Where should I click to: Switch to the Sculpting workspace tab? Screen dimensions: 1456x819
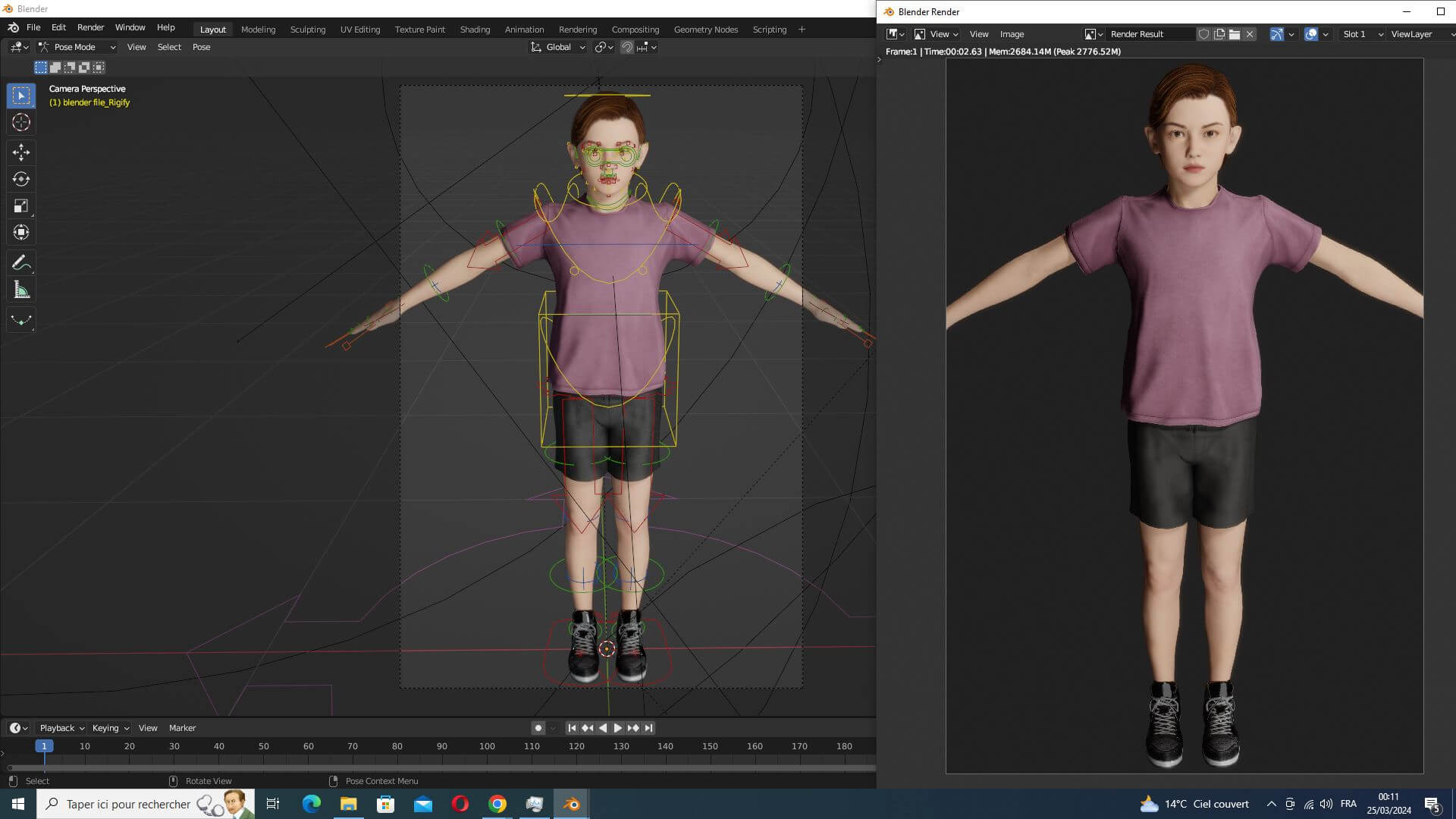308,30
